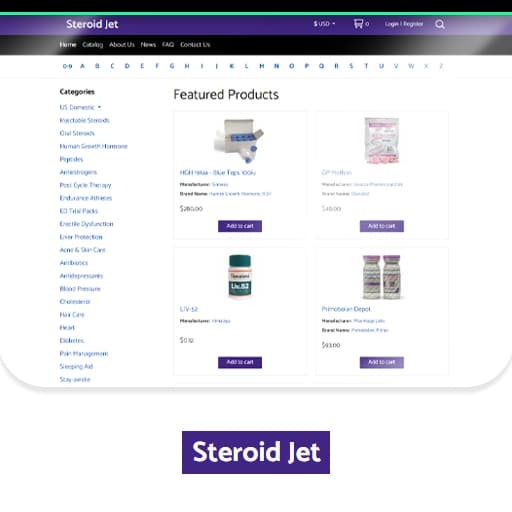Screen dimensions: 512x512
Task: Open the shopping cart icon
Action: tap(358, 24)
